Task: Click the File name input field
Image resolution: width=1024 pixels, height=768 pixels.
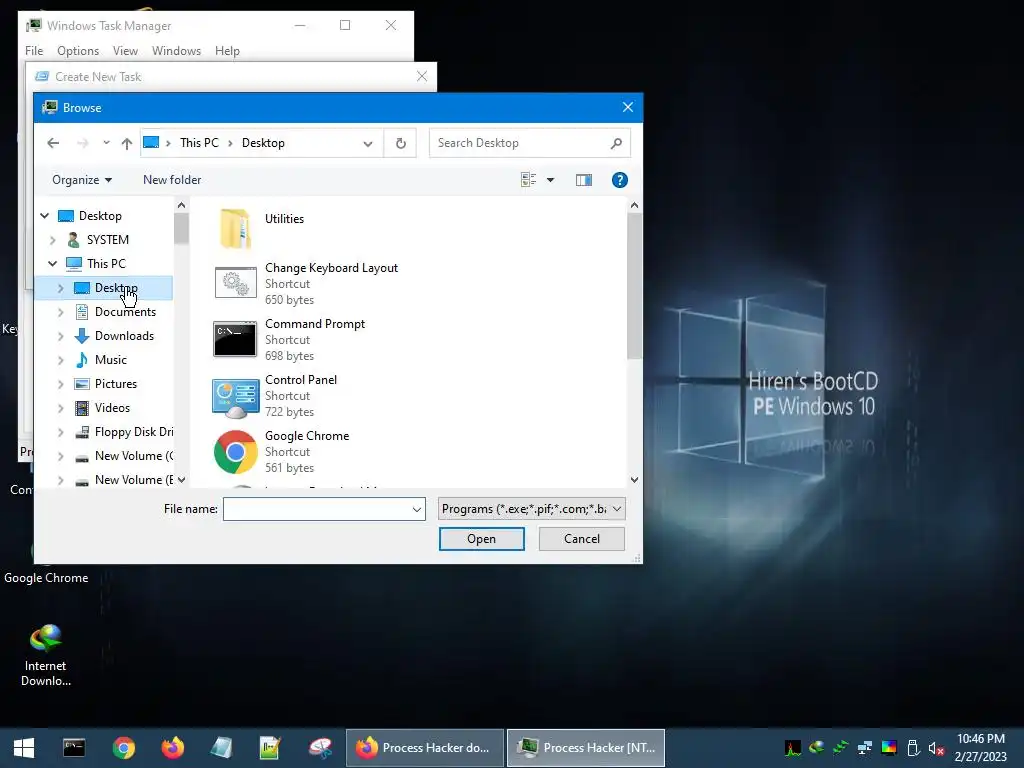Action: (x=317, y=509)
